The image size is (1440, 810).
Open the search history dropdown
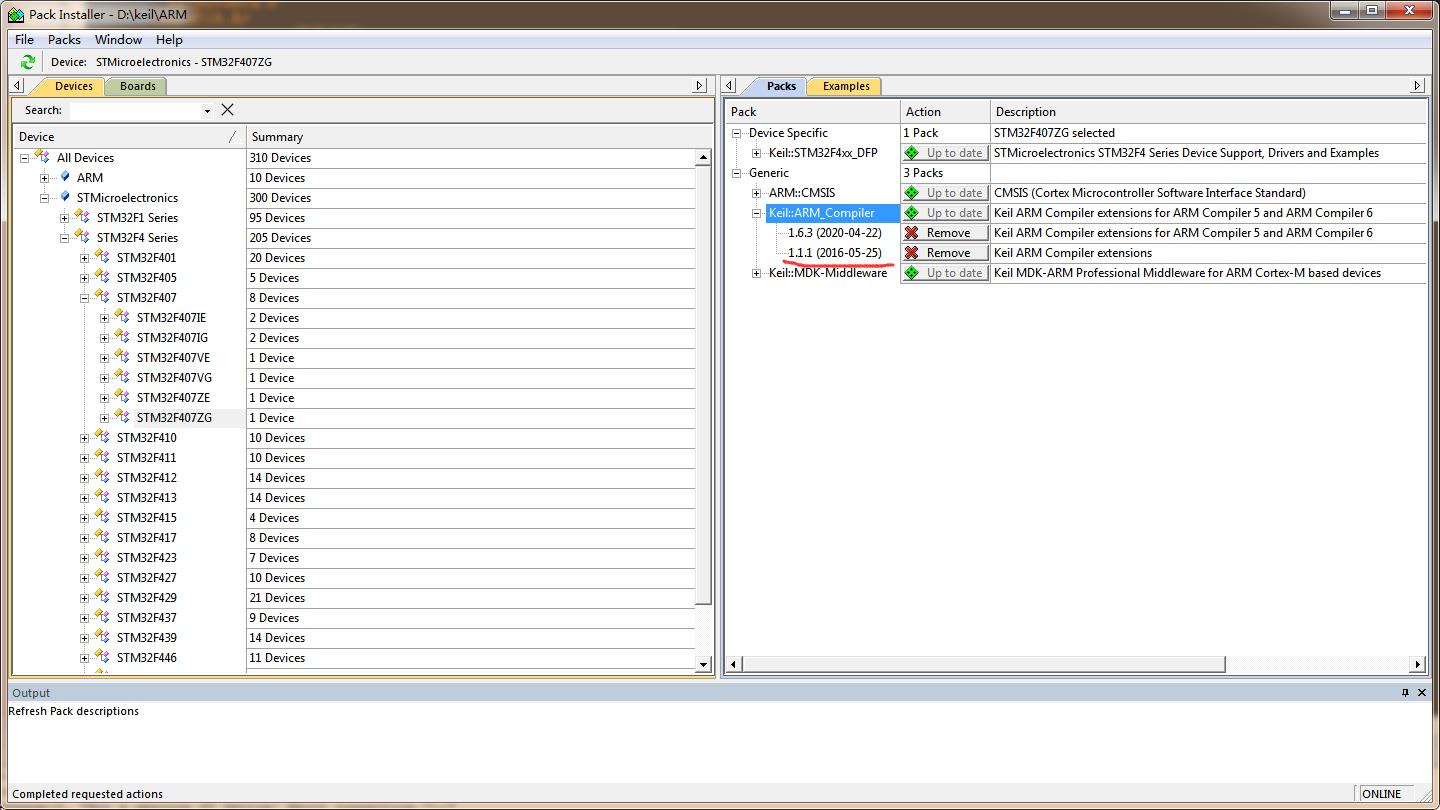(x=207, y=111)
